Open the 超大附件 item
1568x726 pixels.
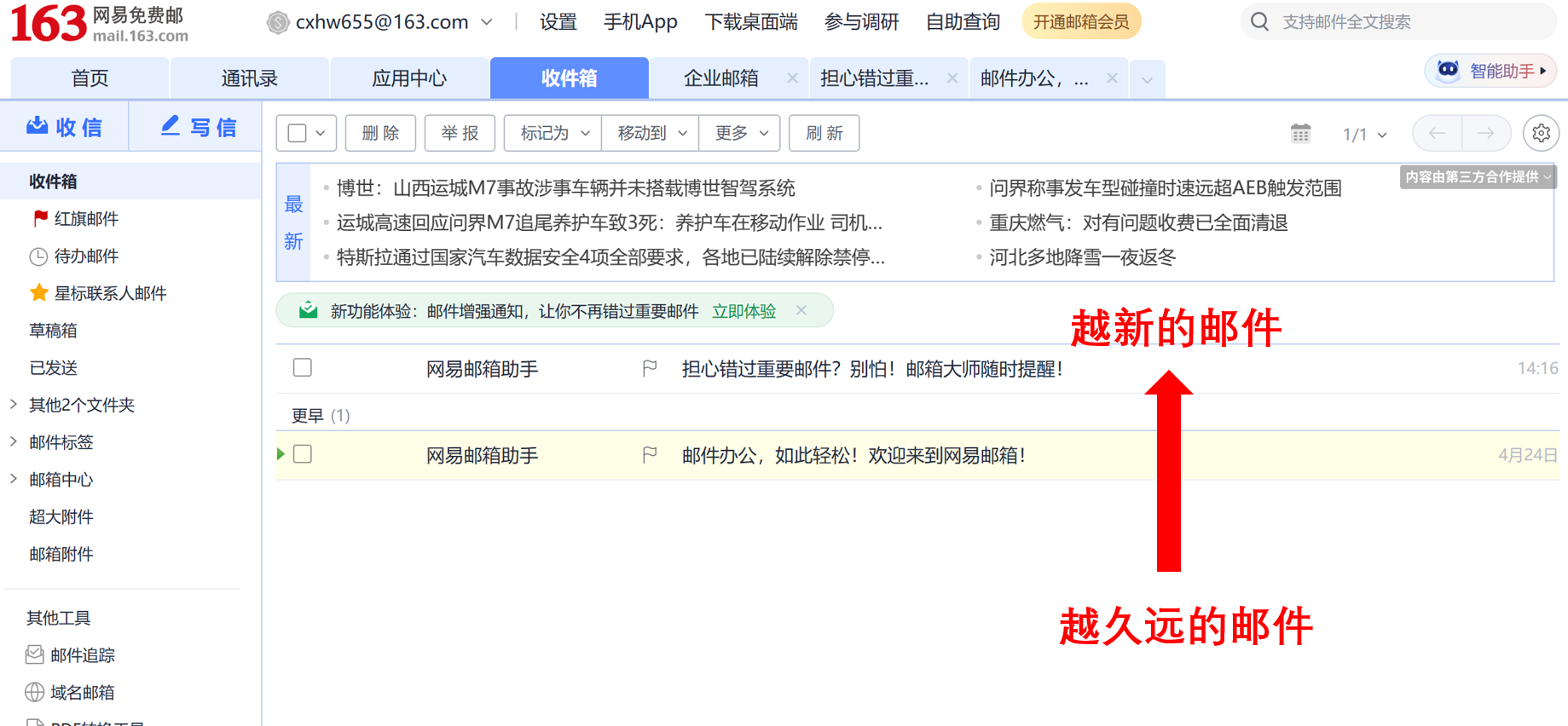(61, 517)
